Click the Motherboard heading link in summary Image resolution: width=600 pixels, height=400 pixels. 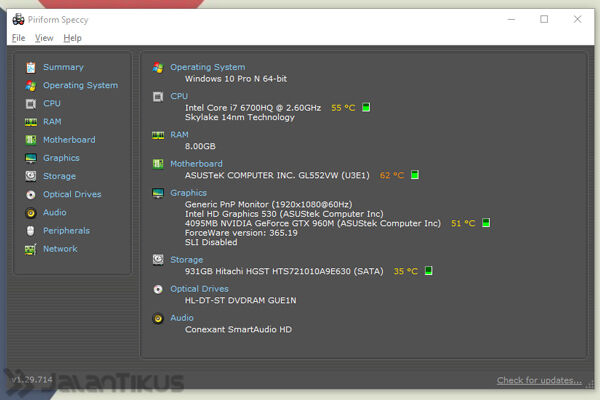pos(196,164)
